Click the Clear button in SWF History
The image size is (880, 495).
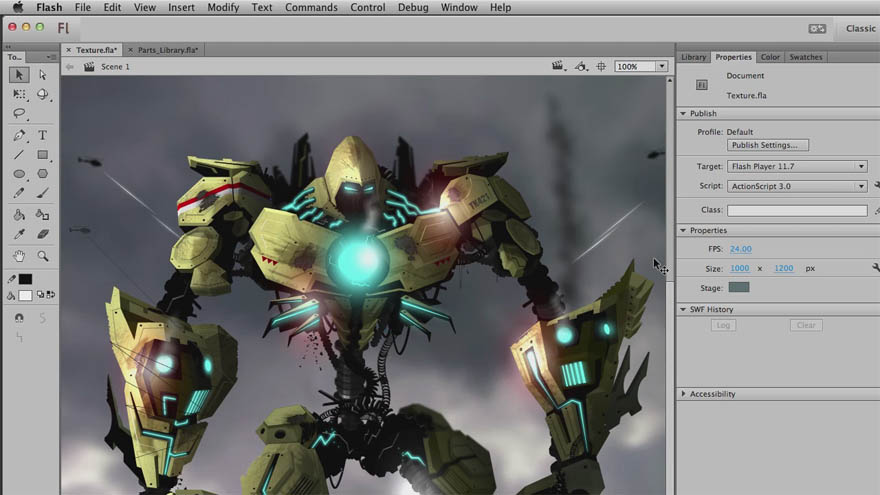806,325
